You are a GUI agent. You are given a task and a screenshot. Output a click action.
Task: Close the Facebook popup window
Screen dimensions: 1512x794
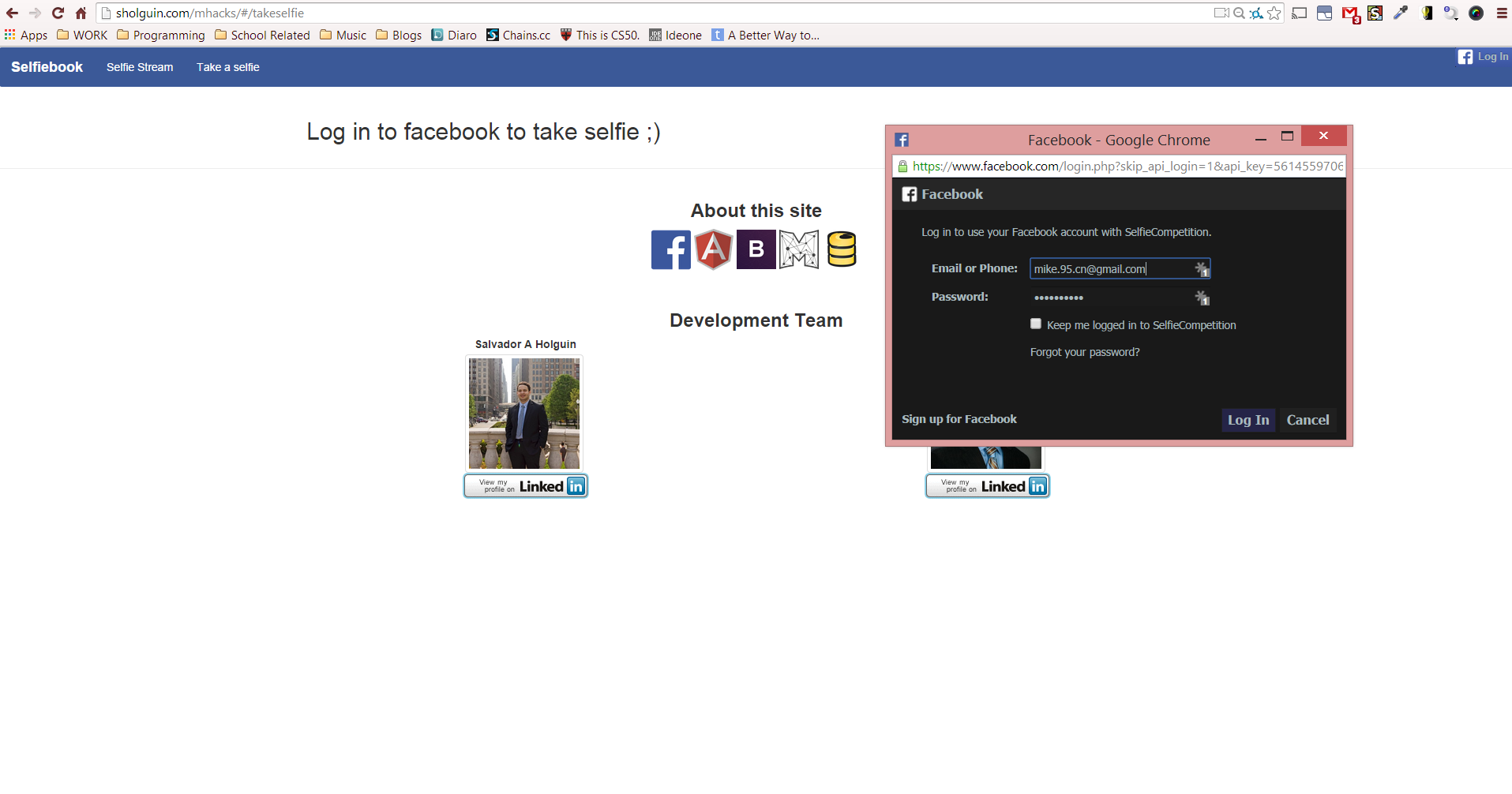pos(1323,136)
